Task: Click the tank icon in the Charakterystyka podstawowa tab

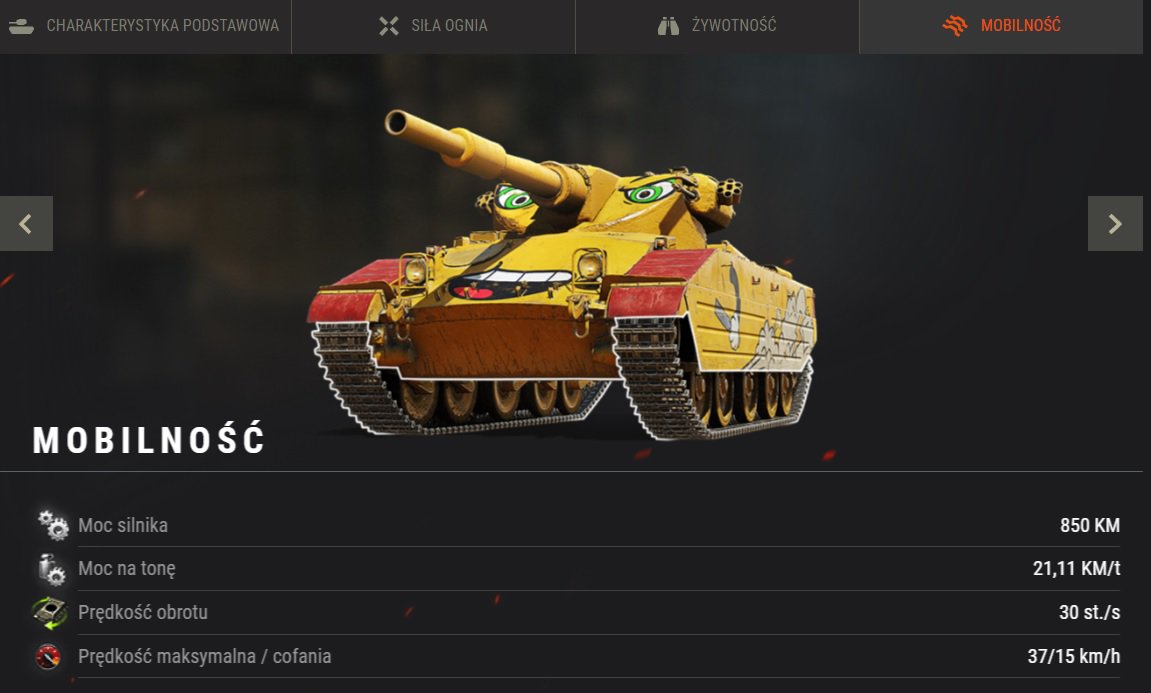Action: [x=21, y=26]
